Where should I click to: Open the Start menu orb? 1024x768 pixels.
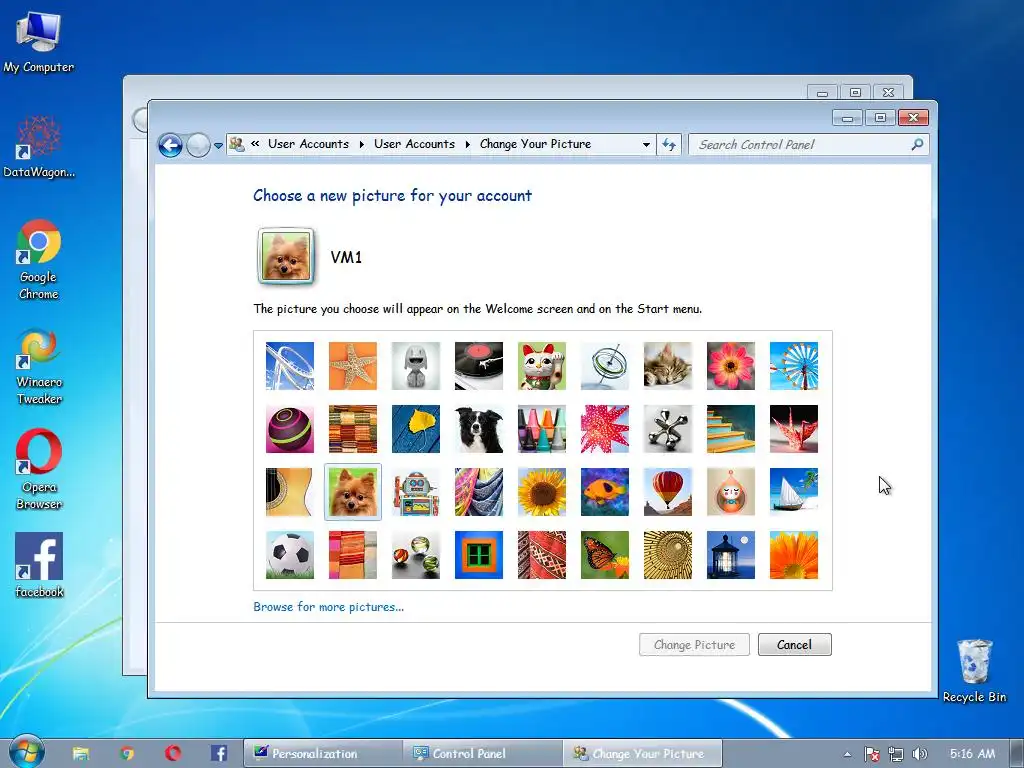tap(26, 752)
